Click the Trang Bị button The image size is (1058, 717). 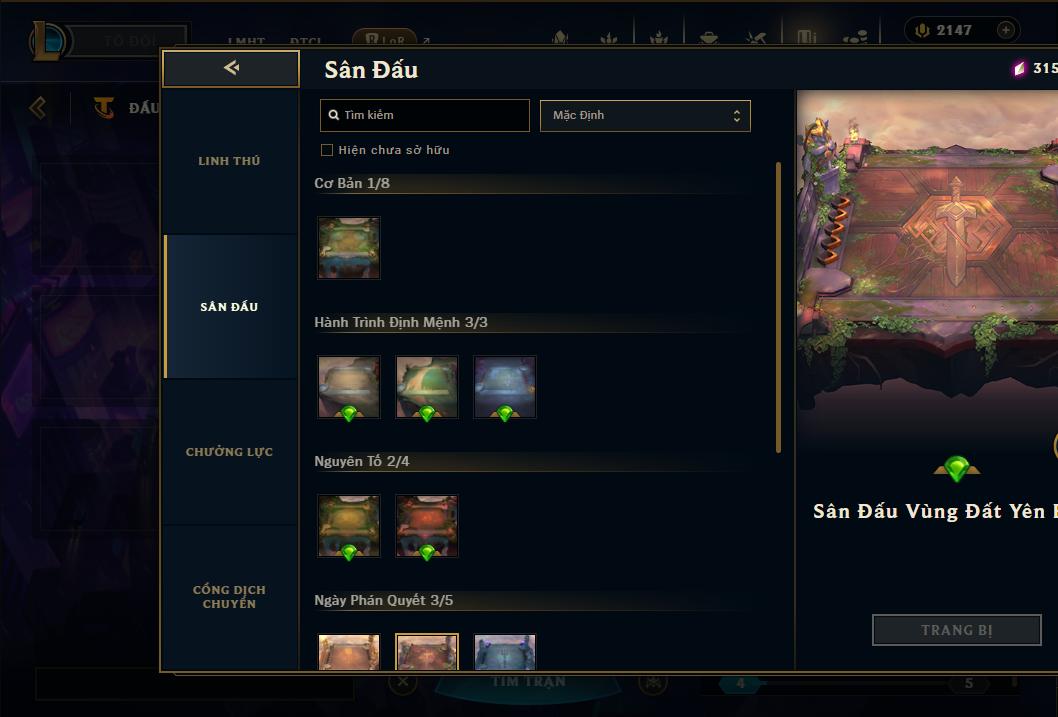(x=957, y=630)
